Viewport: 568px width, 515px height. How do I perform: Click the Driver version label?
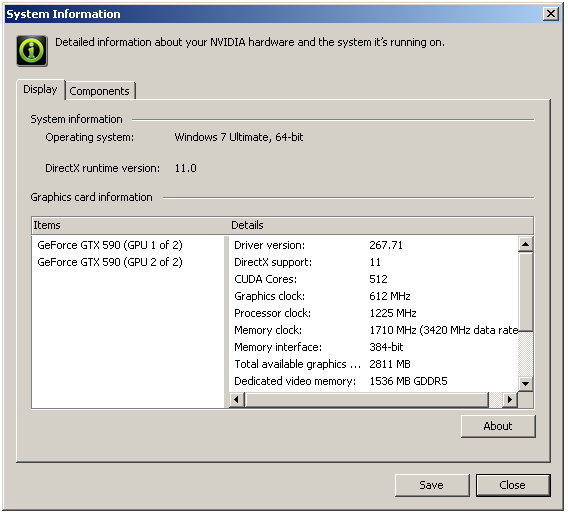pyautogui.click(x=270, y=245)
